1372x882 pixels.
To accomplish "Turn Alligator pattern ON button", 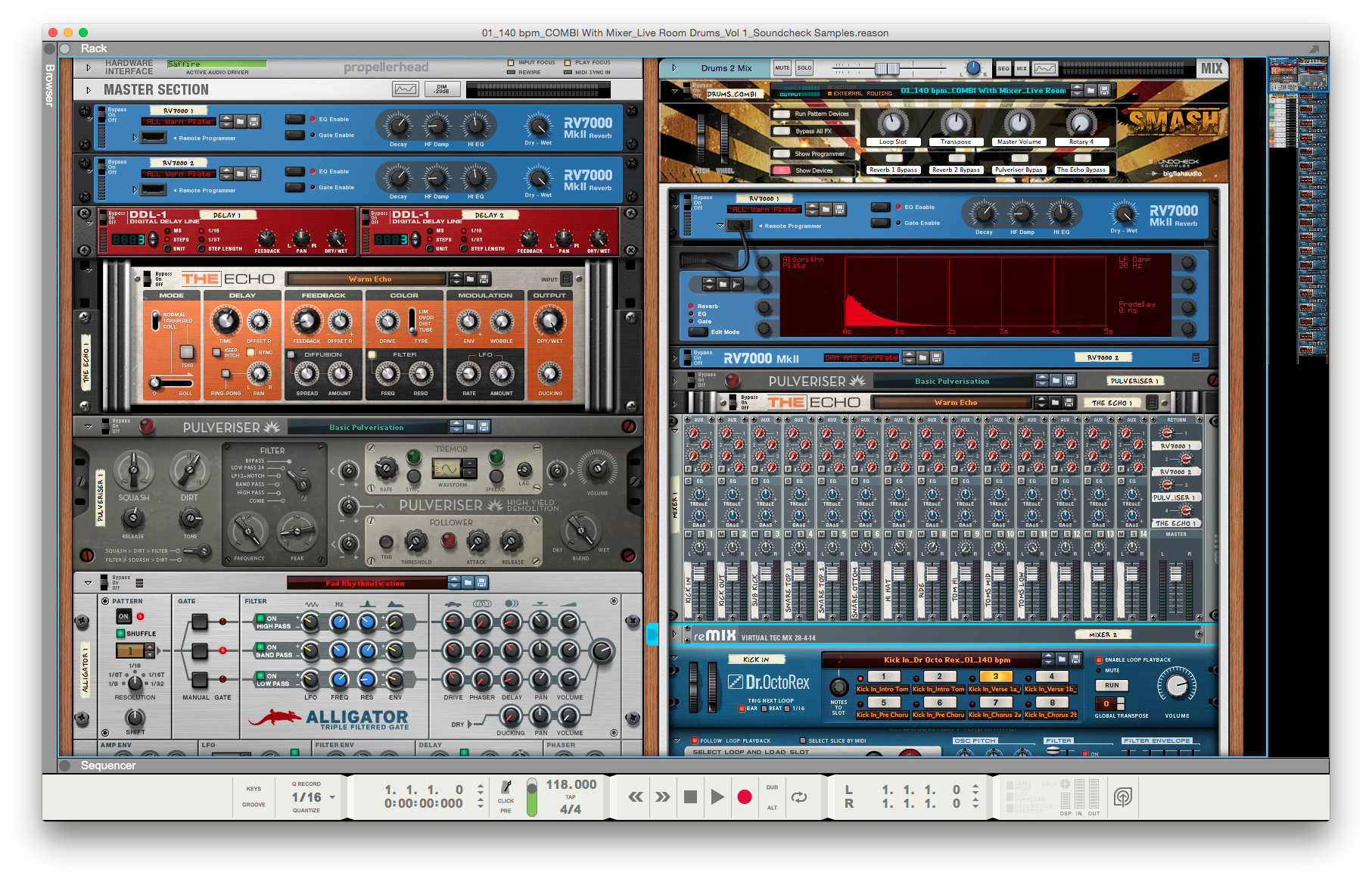I will click(x=124, y=616).
